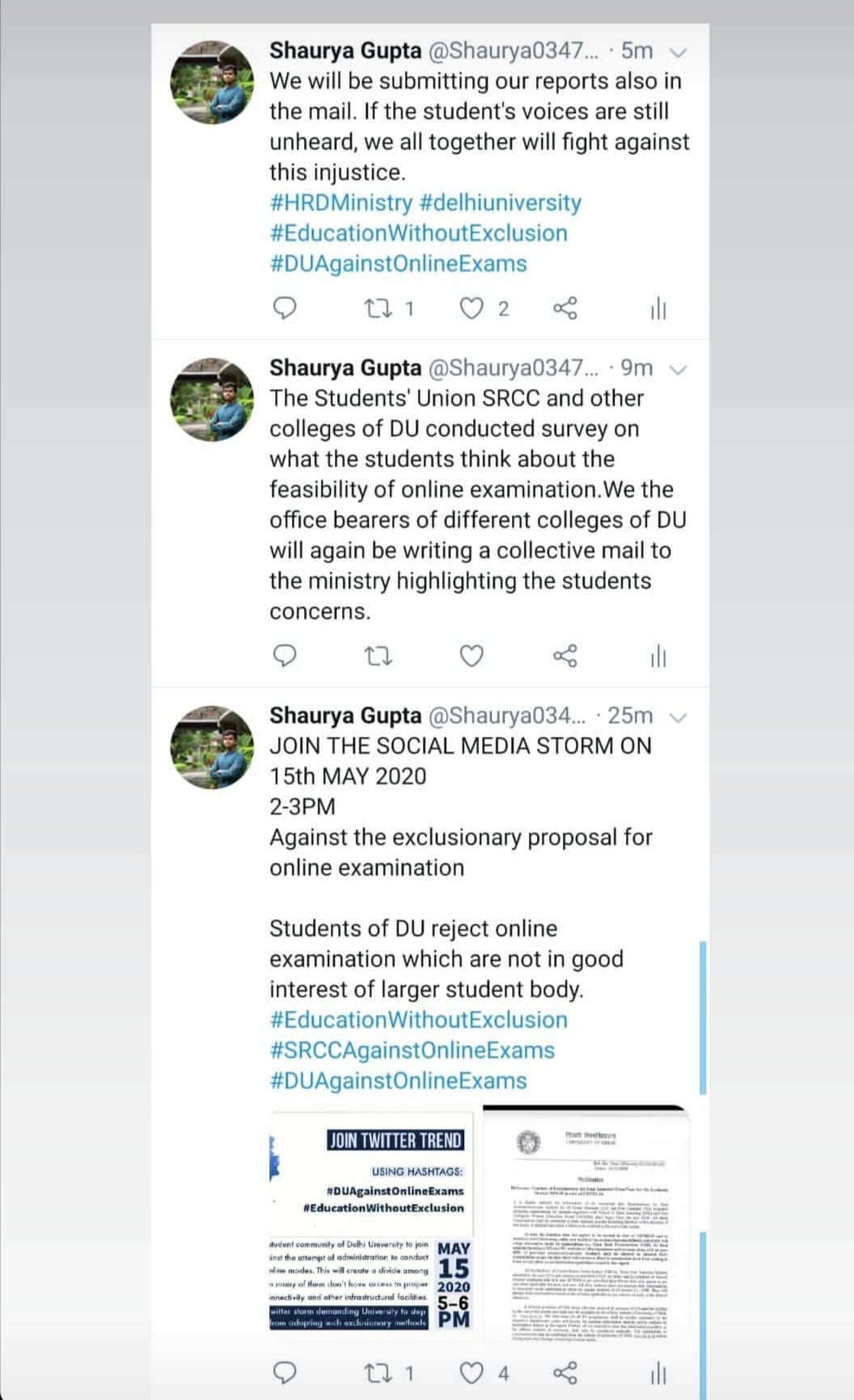The height and width of the screenshot is (1400, 854).
Task: Expand the options chevron on the 9m tweet
Action: [x=679, y=370]
